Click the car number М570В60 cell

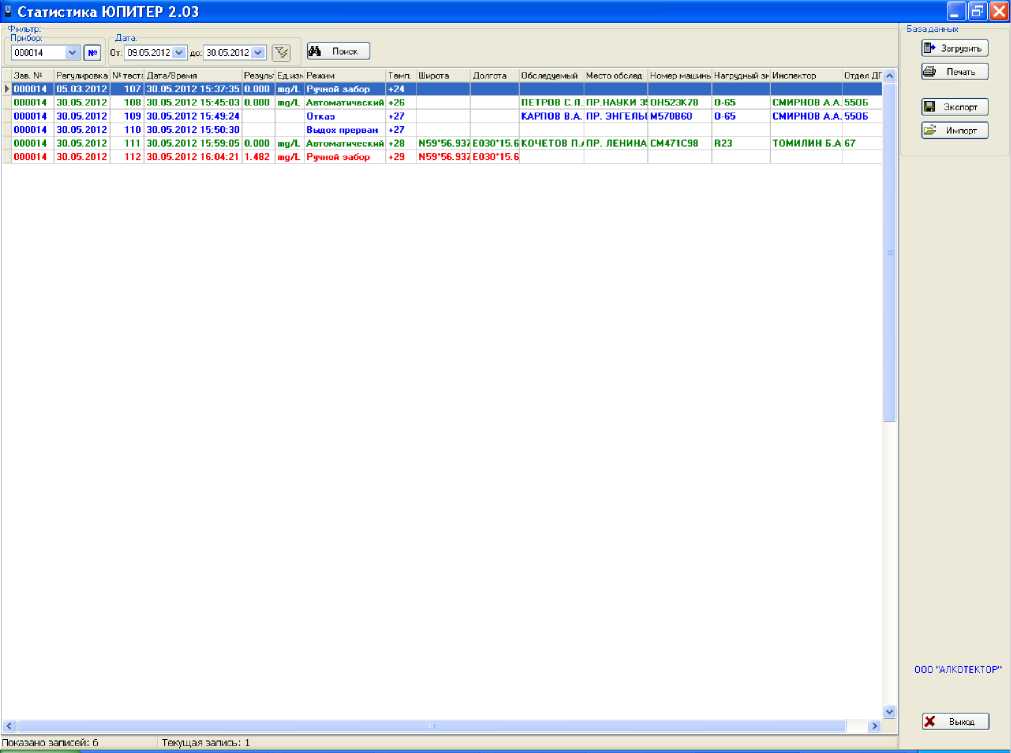click(x=680, y=116)
